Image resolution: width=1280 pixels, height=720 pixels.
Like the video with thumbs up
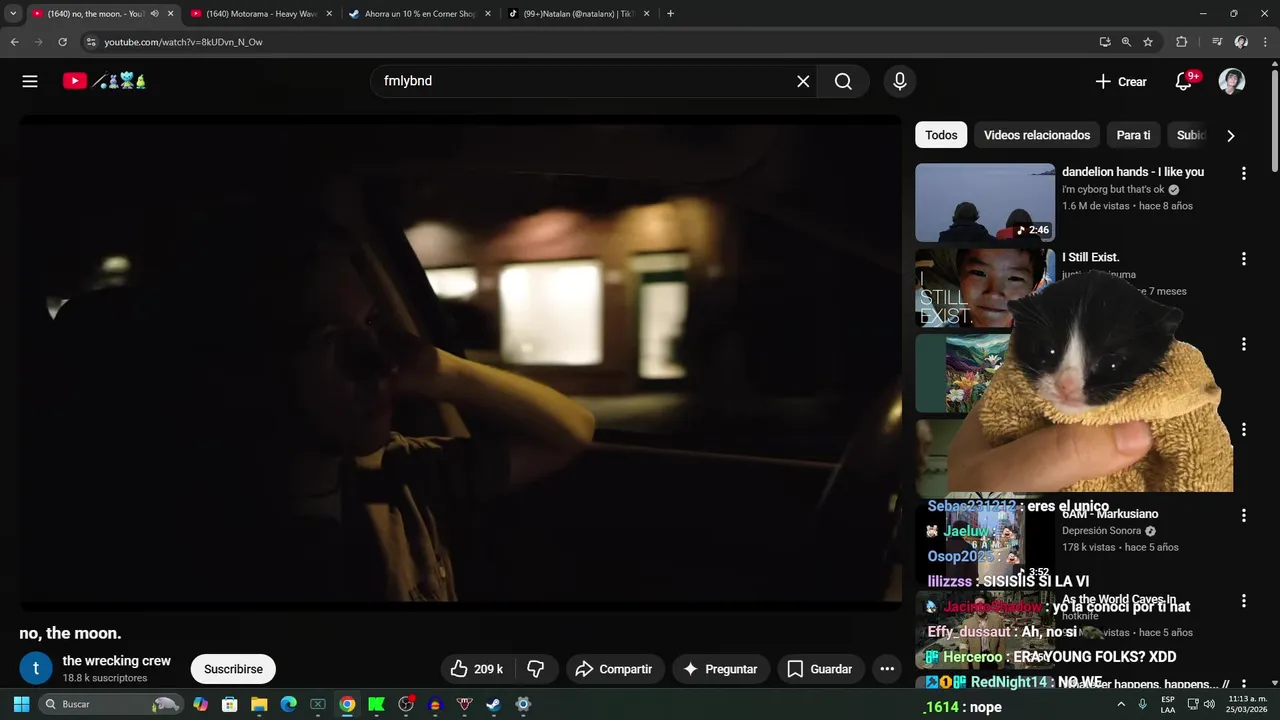coord(478,669)
